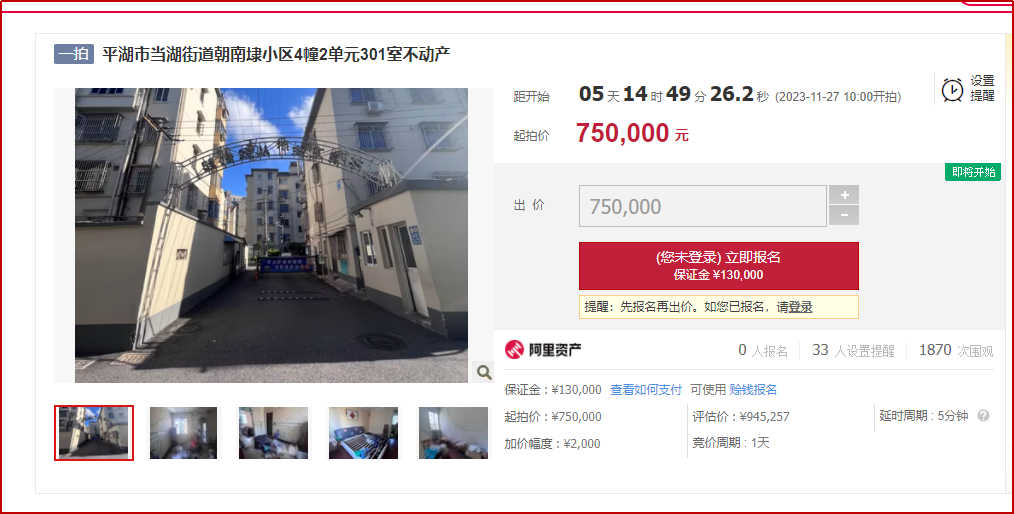Open the 赊钱报名 link
This screenshot has width=1014, height=514.
pyautogui.click(x=753, y=389)
